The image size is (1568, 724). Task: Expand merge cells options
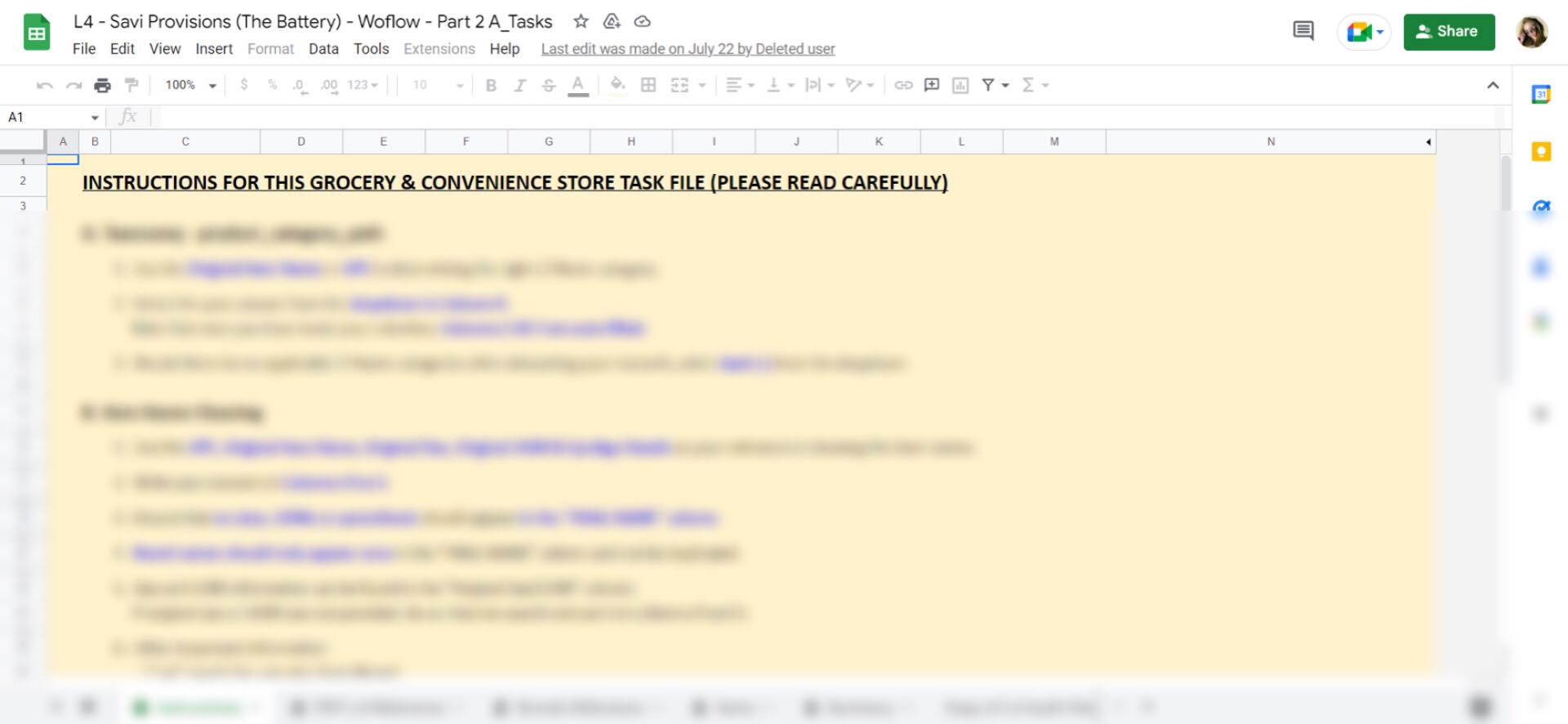(x=702, y=85)
